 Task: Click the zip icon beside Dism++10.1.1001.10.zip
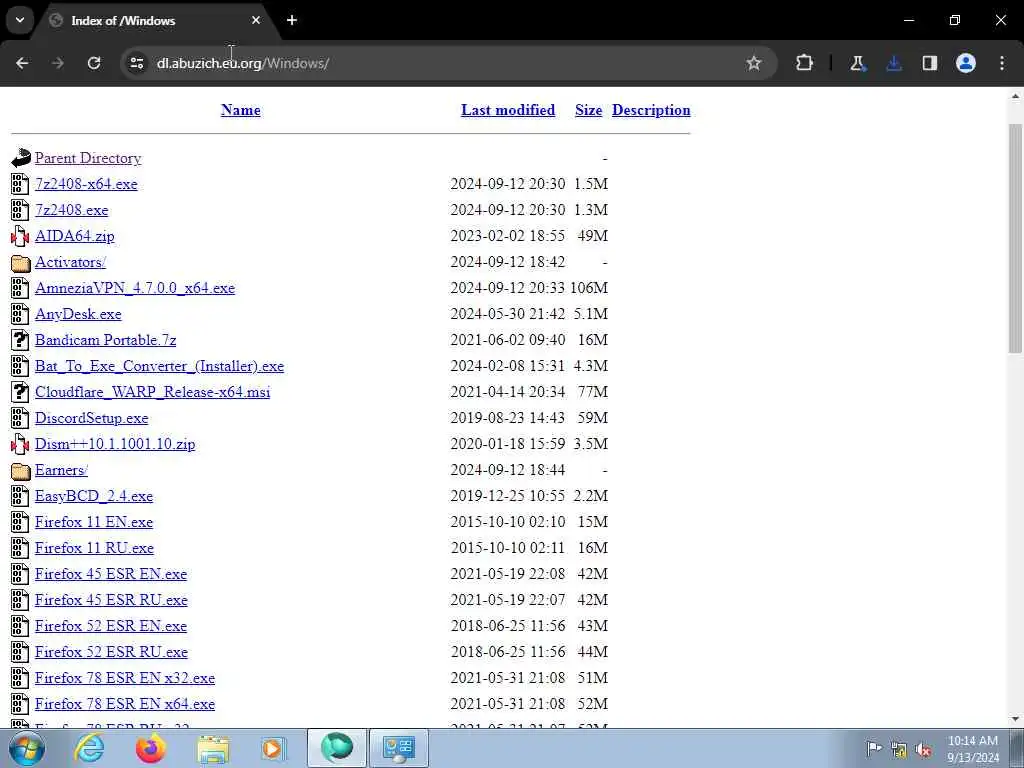(20, 445)
